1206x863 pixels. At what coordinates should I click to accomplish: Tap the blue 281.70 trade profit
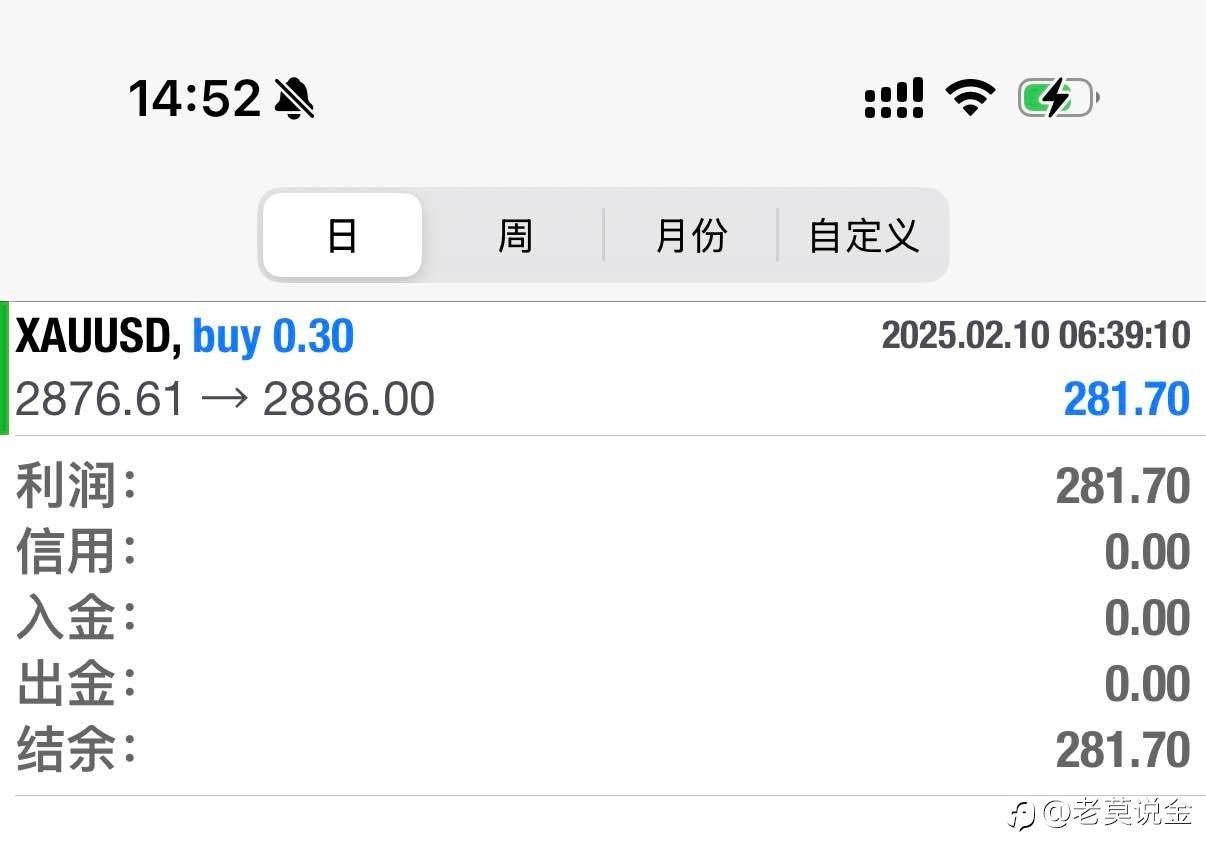tap(1127, 400)
